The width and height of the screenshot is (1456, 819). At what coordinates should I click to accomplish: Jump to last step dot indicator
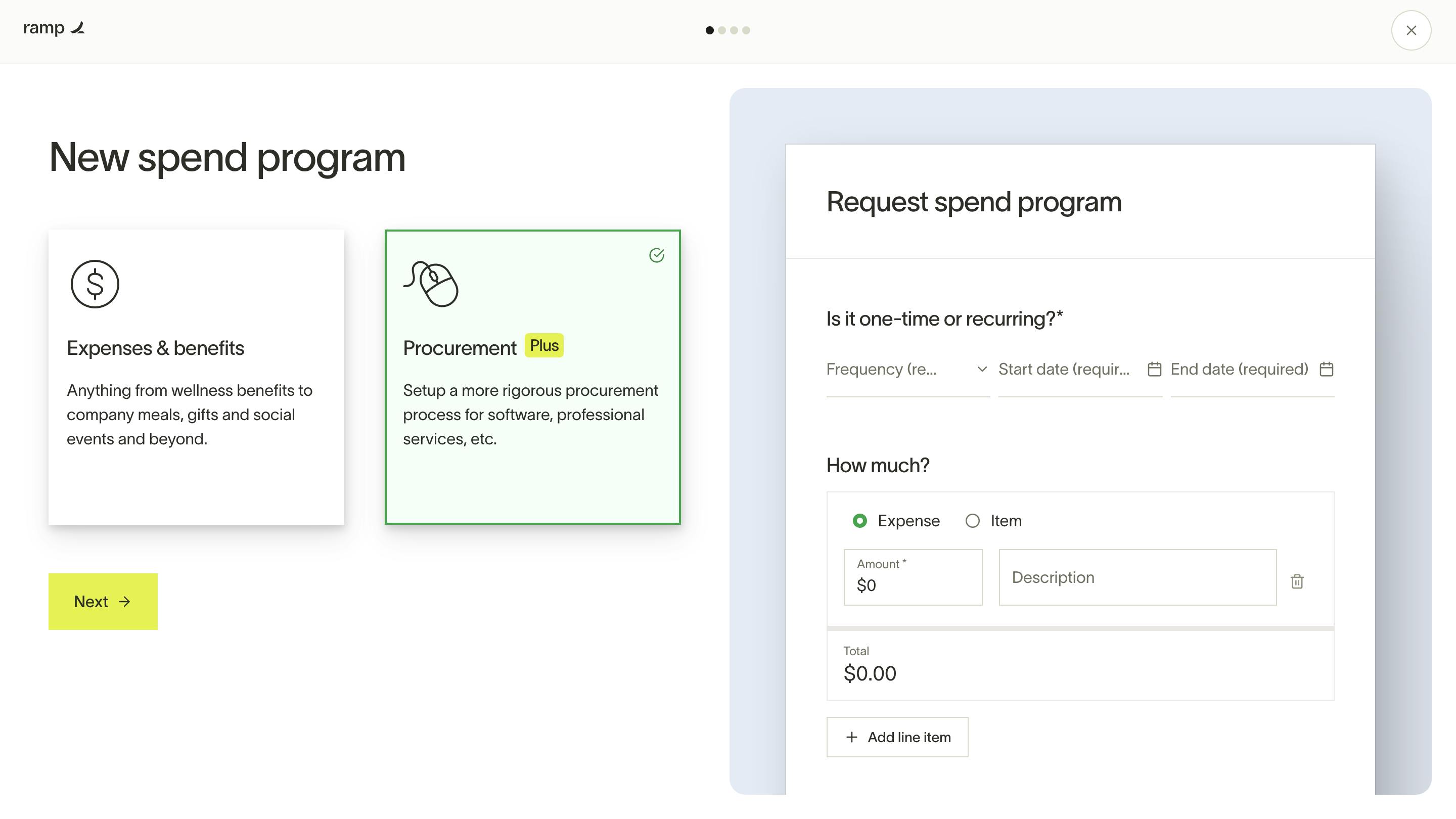click(x=746, y=30)
